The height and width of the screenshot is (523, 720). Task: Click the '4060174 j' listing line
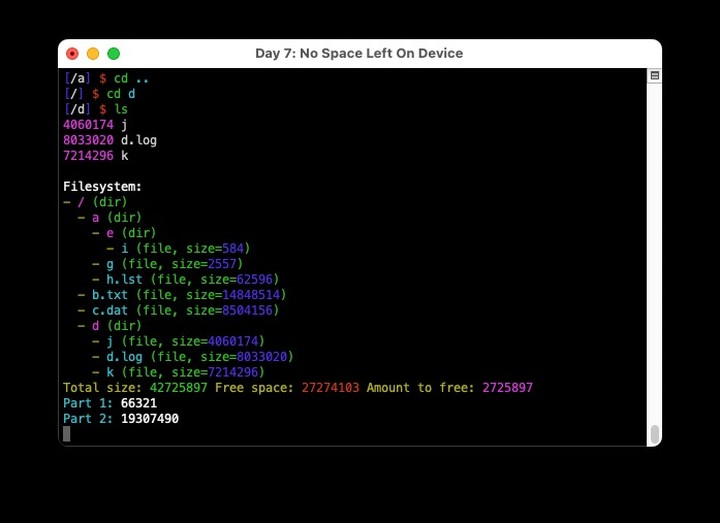pyautogui.click(x=96, y=125)
